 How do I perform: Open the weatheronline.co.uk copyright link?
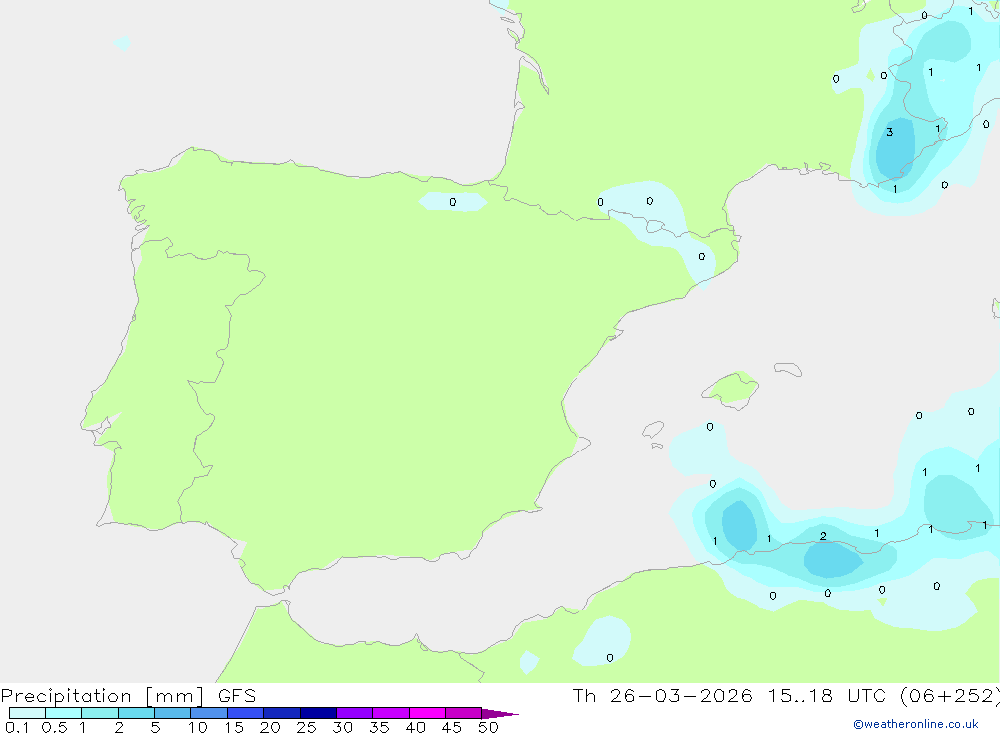tap(916, 724)
